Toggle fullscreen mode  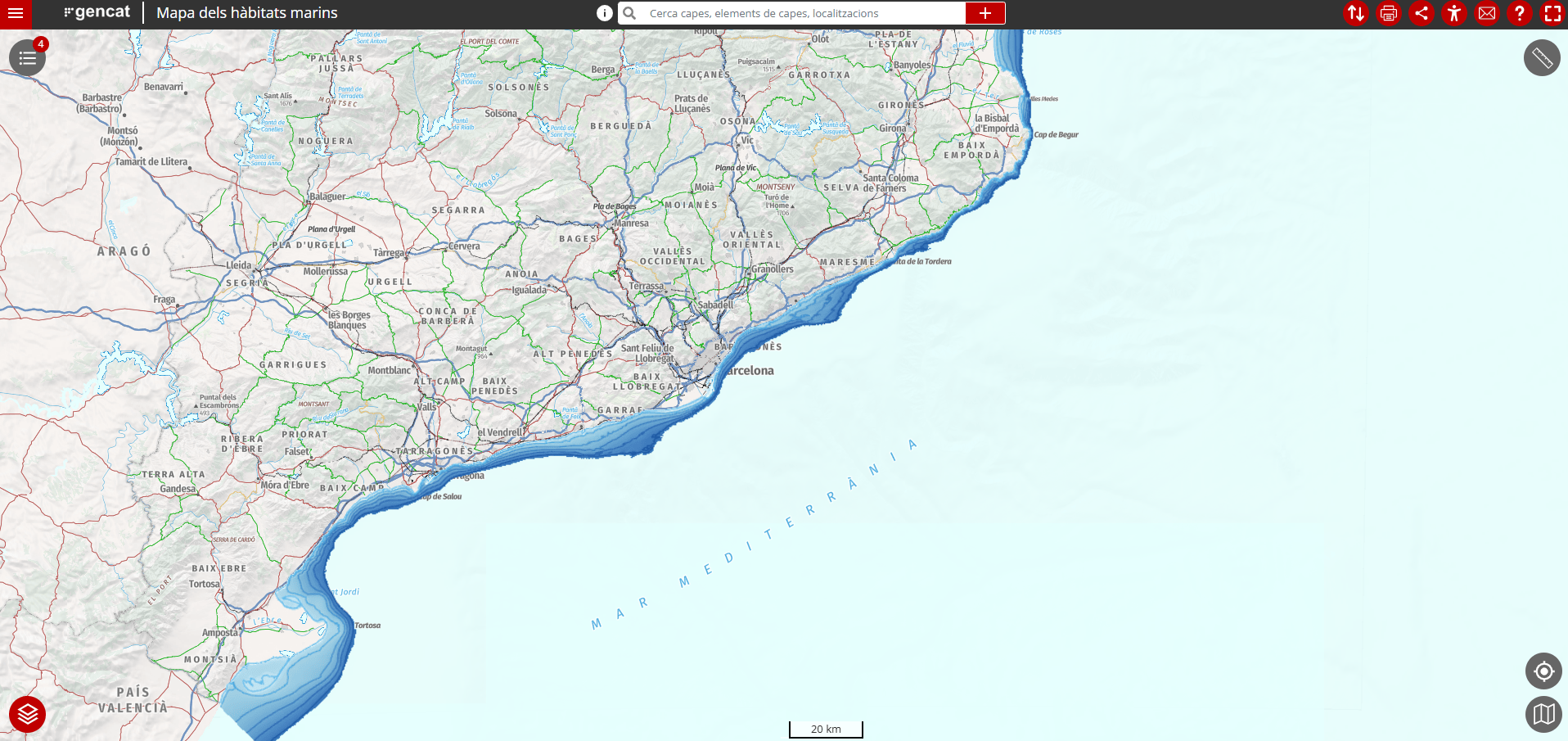click(1552, 13)
